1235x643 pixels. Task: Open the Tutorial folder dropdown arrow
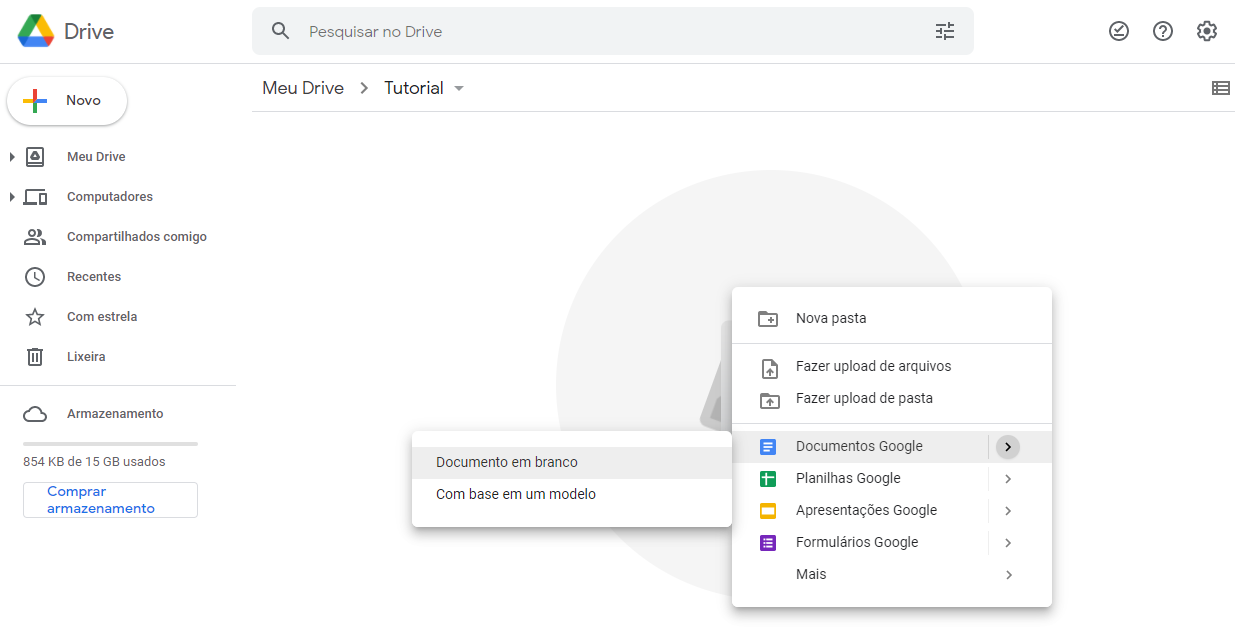pyautogui.click(x=459, y=88)
